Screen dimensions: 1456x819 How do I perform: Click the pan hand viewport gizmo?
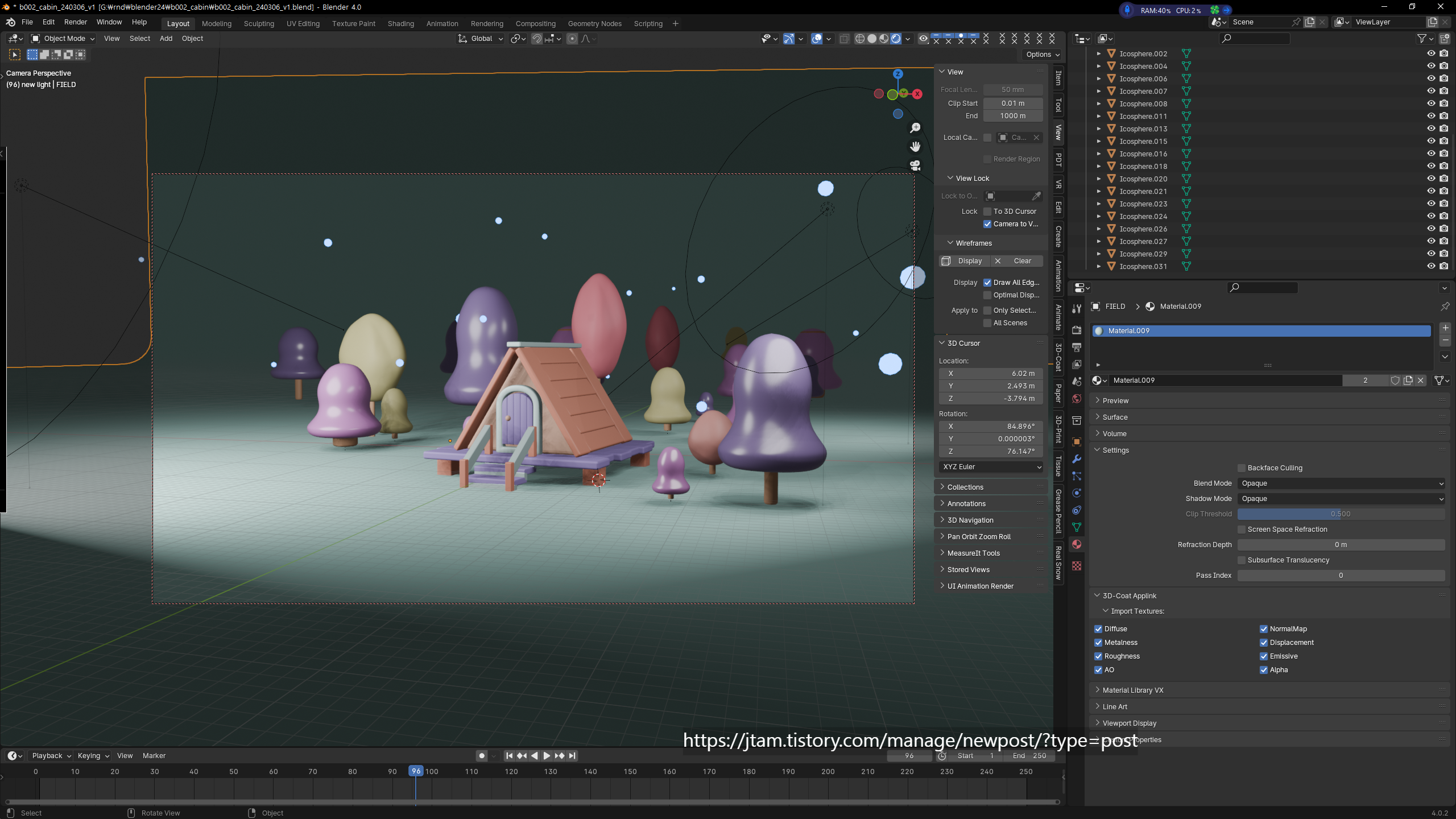coord(915,147)
